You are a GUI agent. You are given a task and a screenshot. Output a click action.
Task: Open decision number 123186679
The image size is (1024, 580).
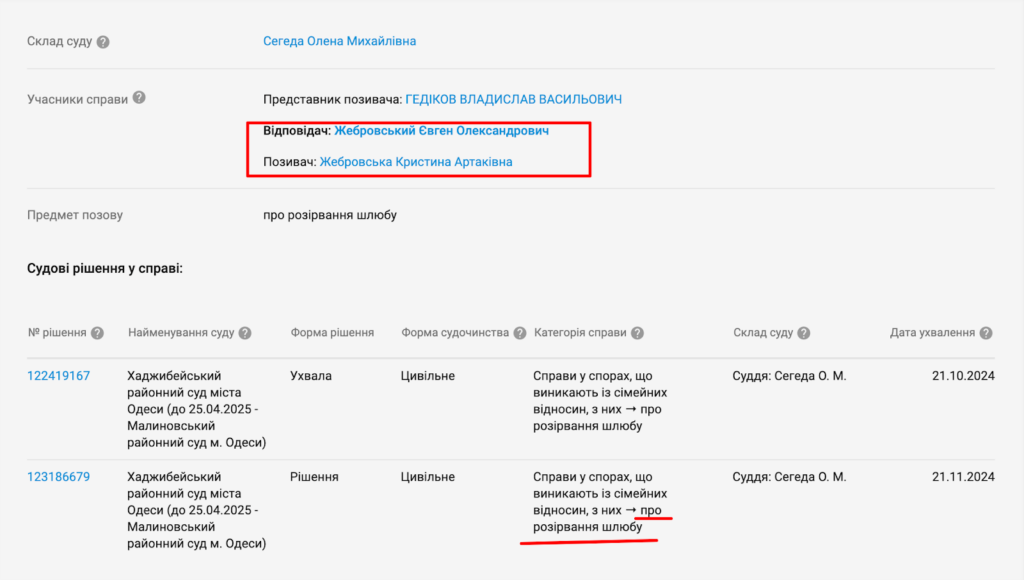pos(58,477)
